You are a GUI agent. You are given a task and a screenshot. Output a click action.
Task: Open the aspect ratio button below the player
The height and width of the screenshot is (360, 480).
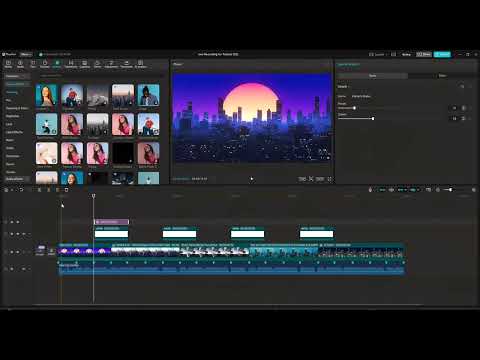320,179
